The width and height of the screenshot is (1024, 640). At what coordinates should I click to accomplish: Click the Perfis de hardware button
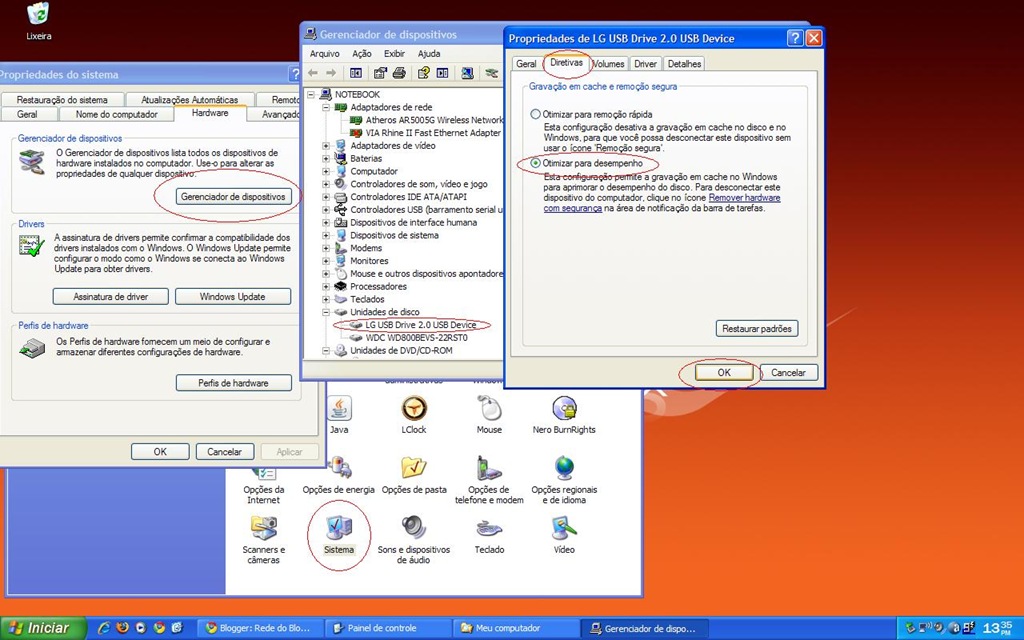tap(233, 383)
